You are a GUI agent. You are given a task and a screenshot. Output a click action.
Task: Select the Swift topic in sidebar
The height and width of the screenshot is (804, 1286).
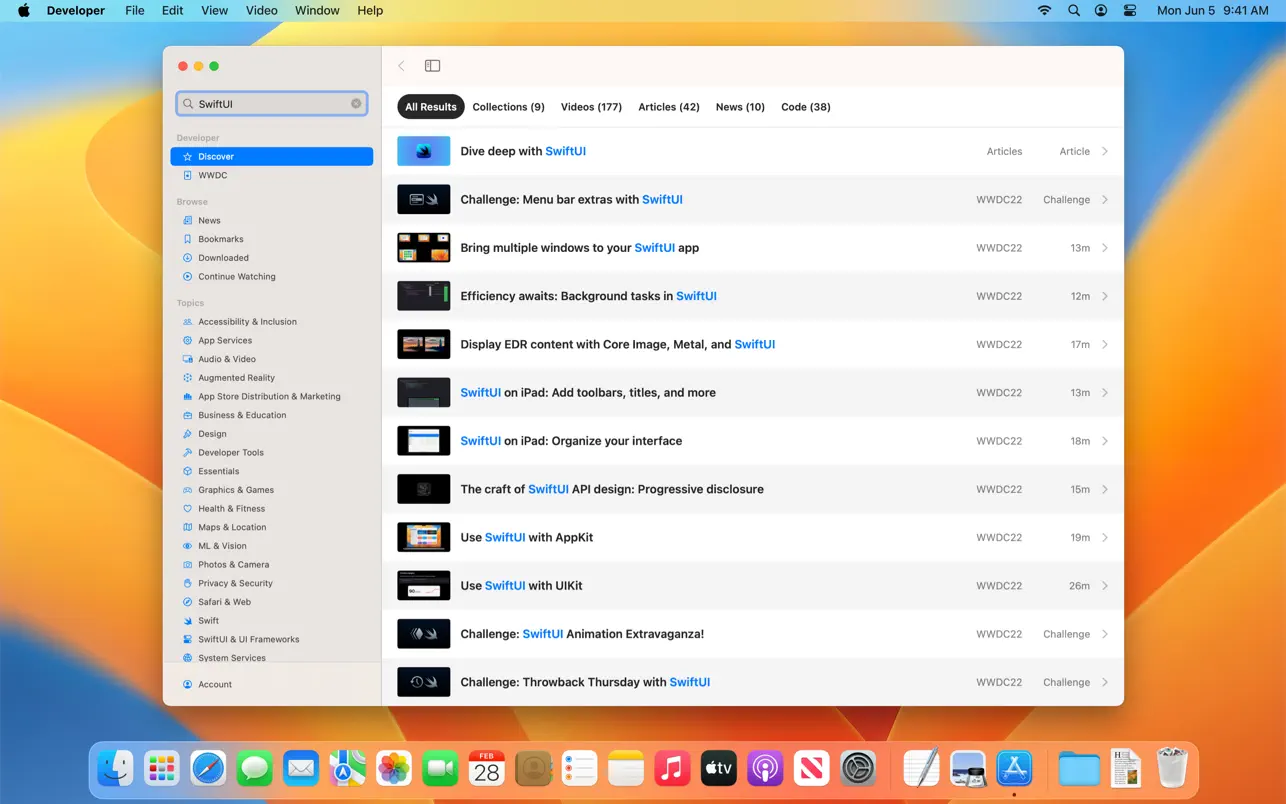pyautogui.click(x=272, y=620)
